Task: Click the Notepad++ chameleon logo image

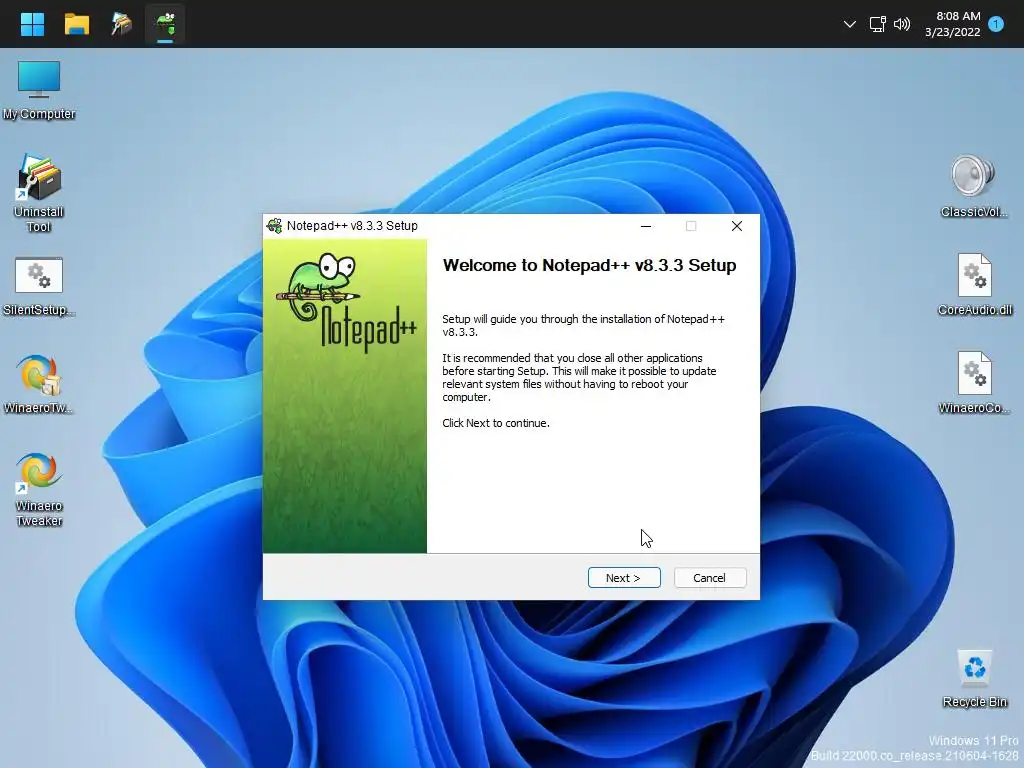Action: coord(346,302)
